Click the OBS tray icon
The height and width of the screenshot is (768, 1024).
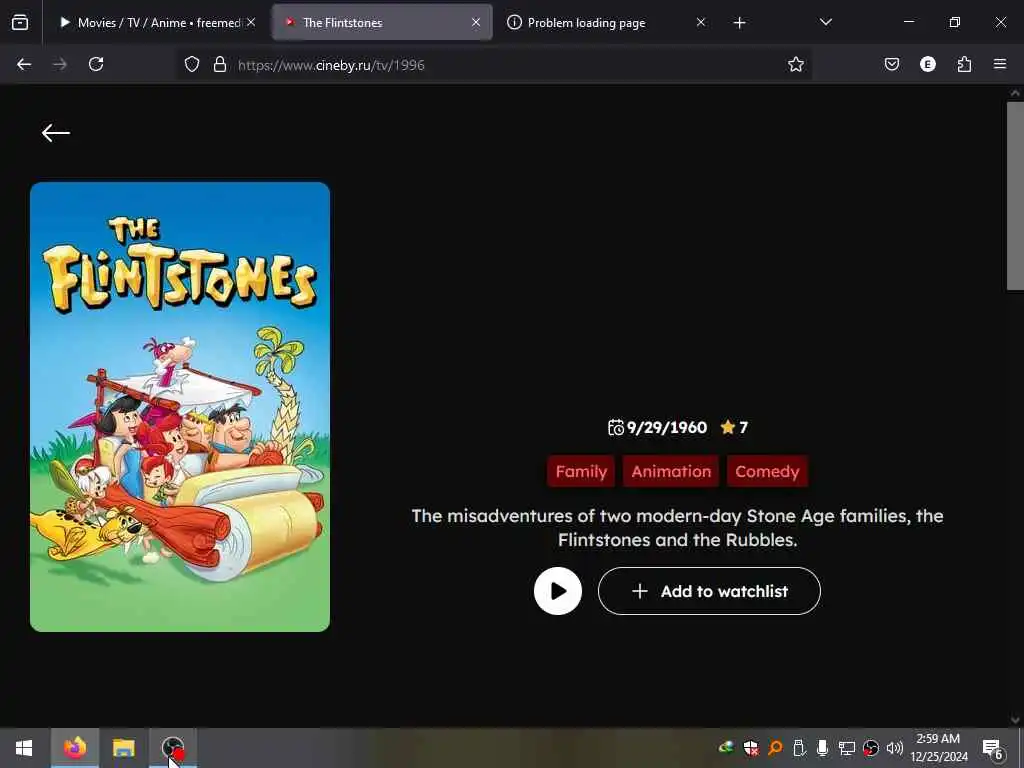[871, 748]
